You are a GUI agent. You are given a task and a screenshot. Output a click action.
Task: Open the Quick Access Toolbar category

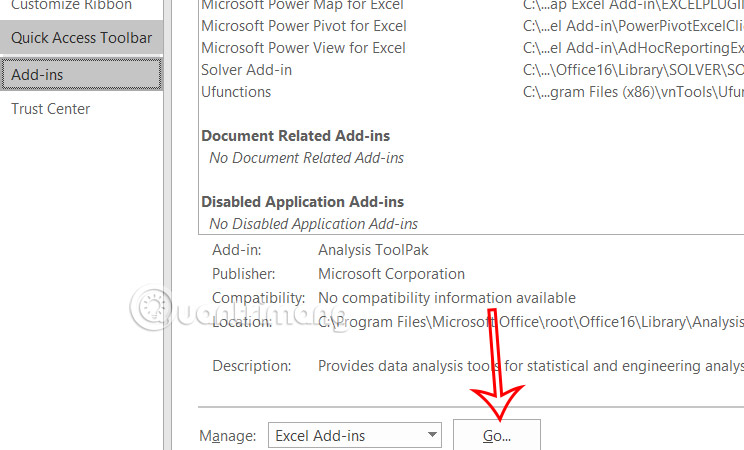click(x=82, y=38)
